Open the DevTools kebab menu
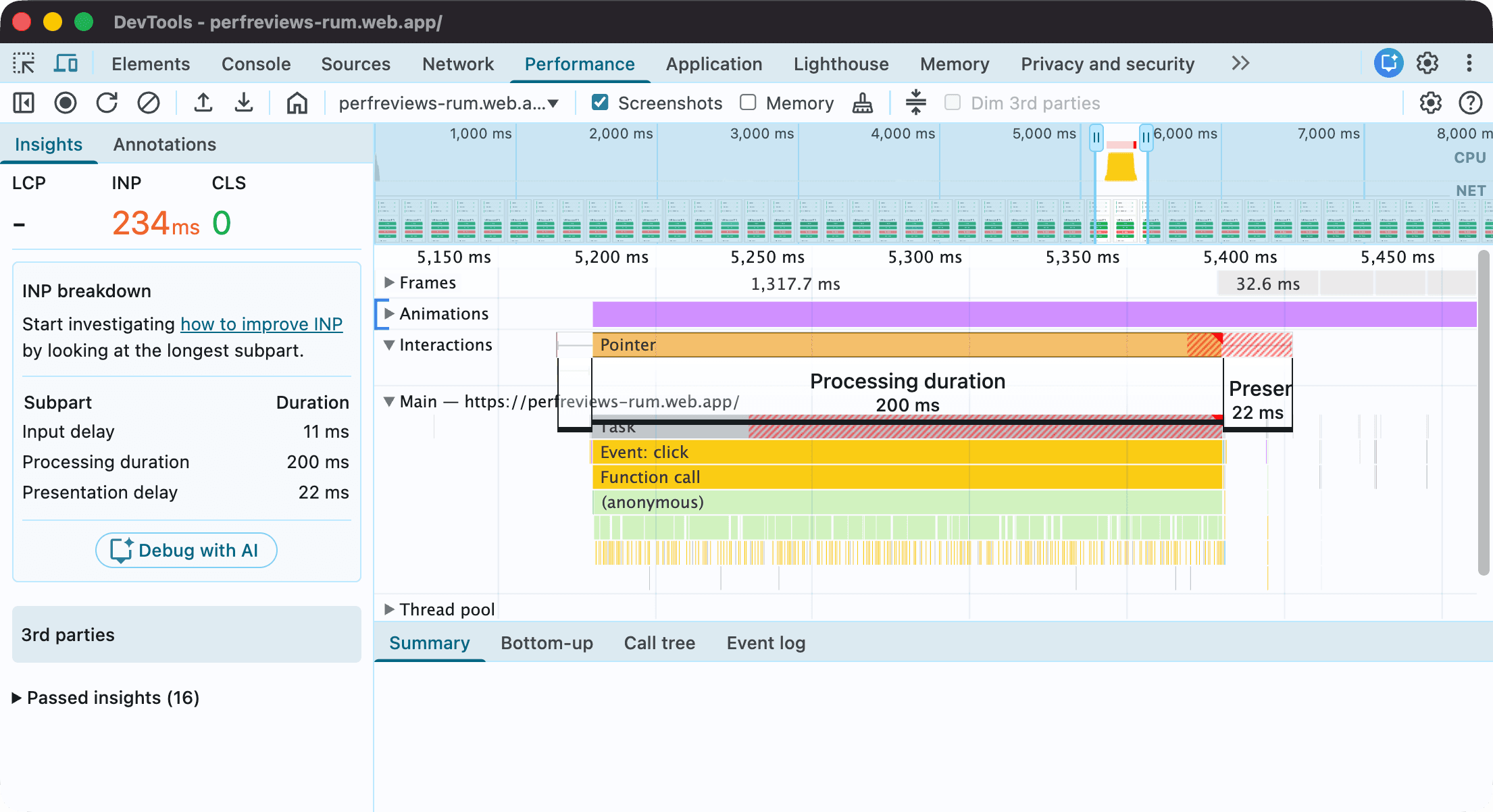 pyautogui.click(x=1469, y=64)
